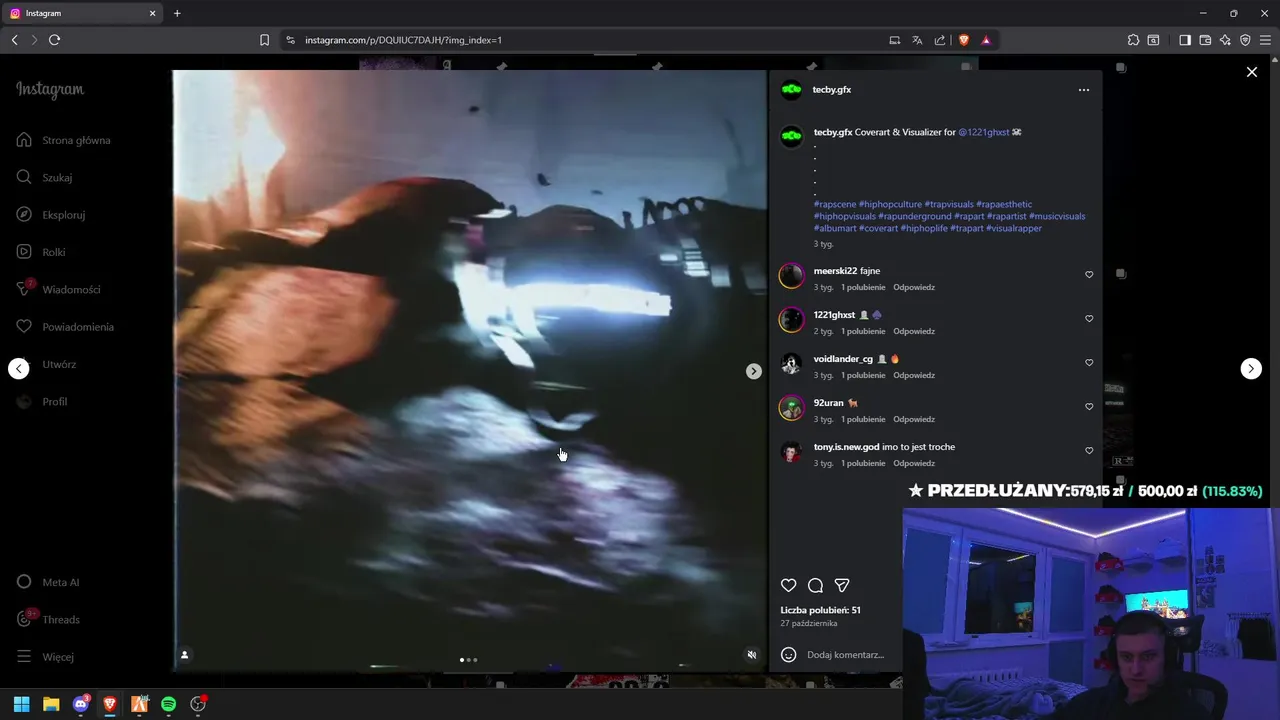Select the Instagram browser tab
Viewport: 1280px width, 720px height.
(82, 13)
